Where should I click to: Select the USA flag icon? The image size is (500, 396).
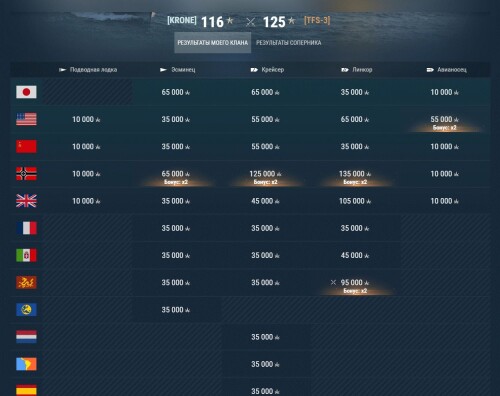pos(26,119)
